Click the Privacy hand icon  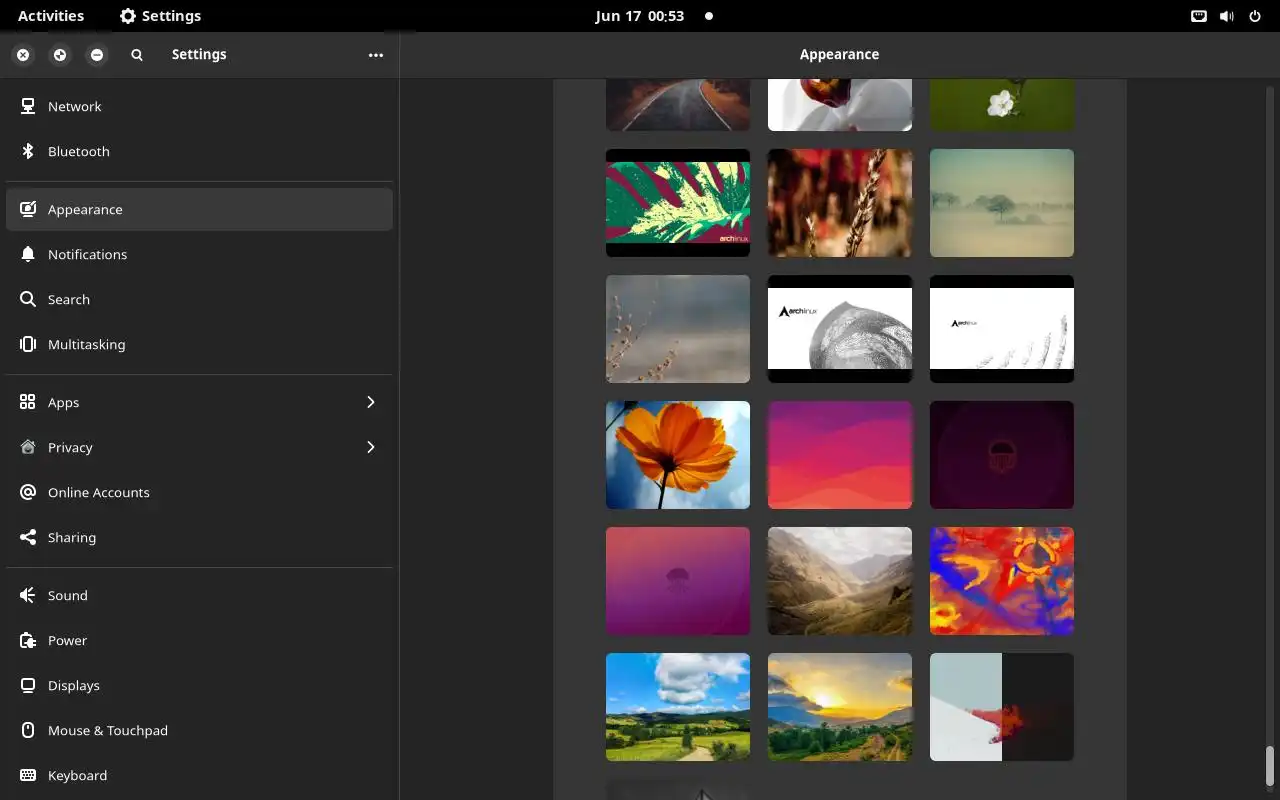(28, 447)
